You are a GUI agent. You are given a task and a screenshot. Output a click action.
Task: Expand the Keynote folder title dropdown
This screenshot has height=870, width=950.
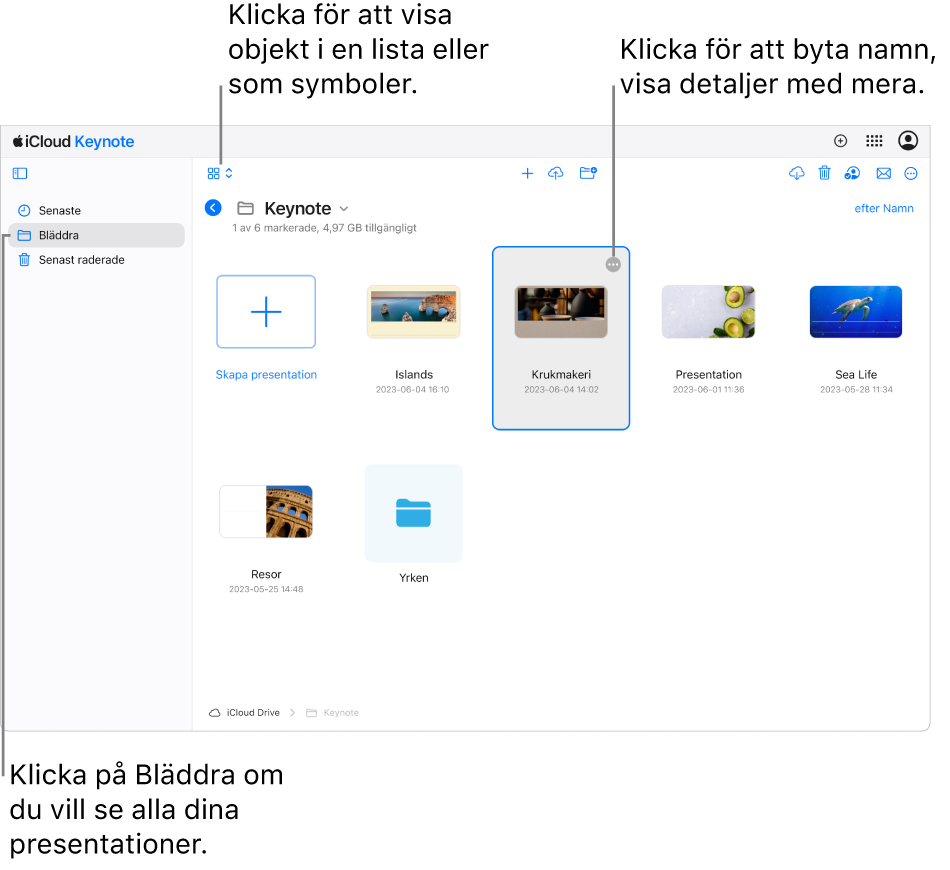[x=344, y=208]
